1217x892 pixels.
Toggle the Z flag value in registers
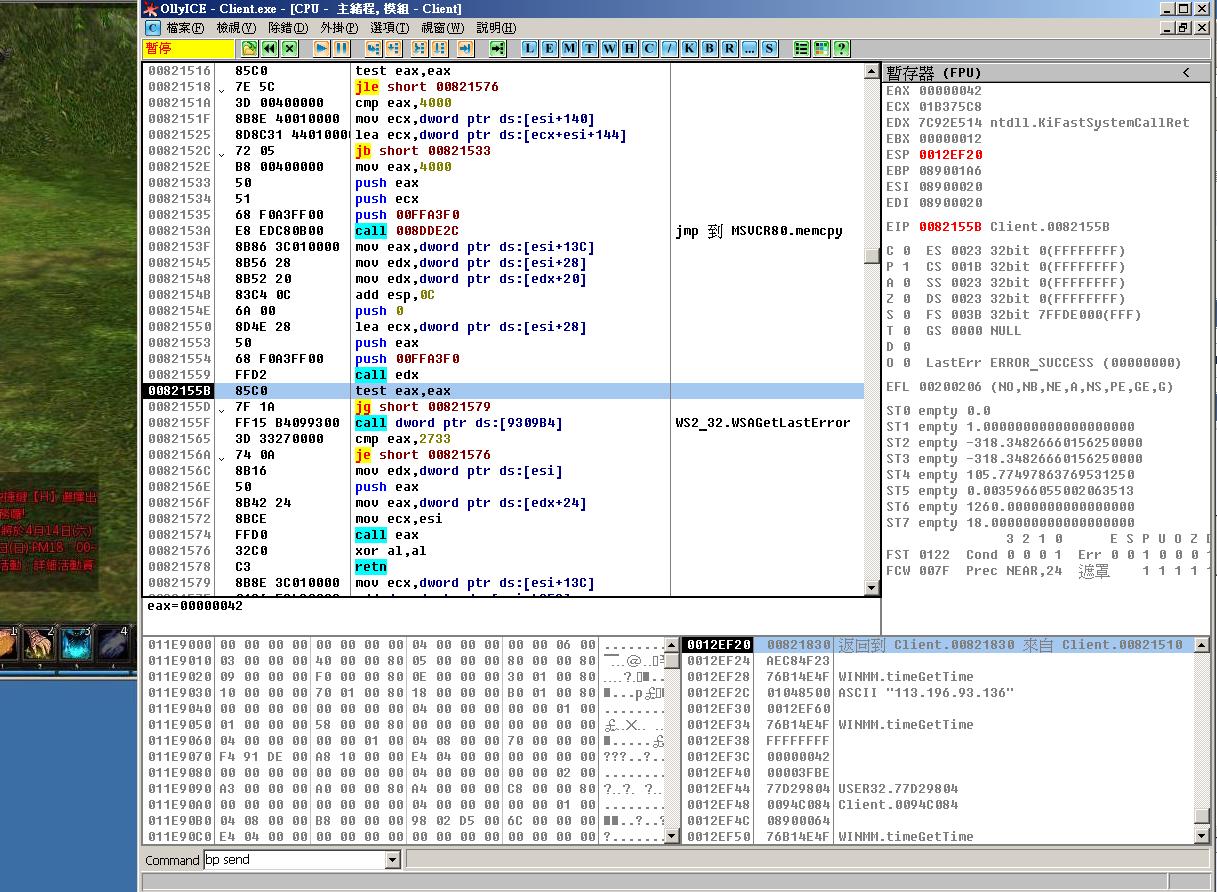905,299
